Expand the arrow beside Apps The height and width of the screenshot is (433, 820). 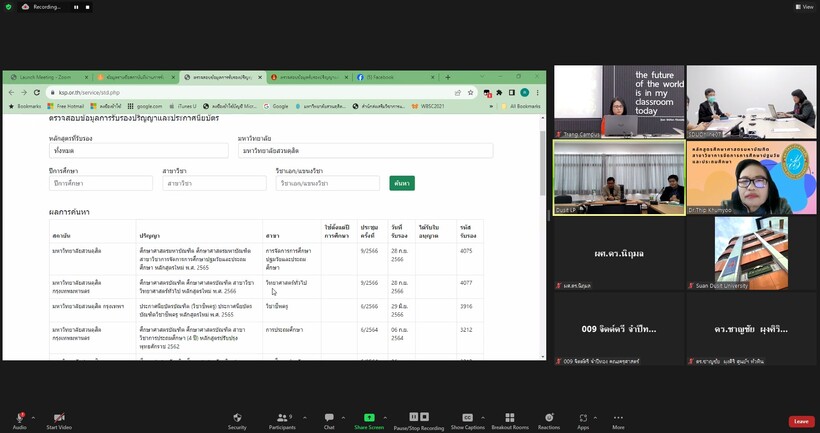coord(595,418)
